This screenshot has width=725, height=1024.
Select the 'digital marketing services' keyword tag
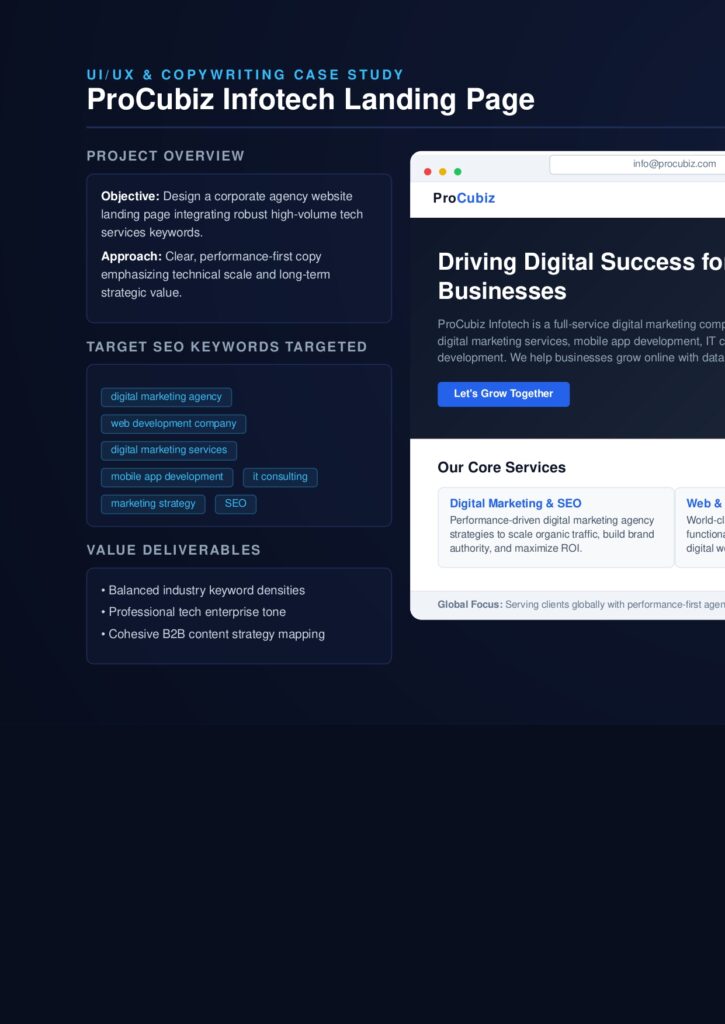[x=169, y=450]
